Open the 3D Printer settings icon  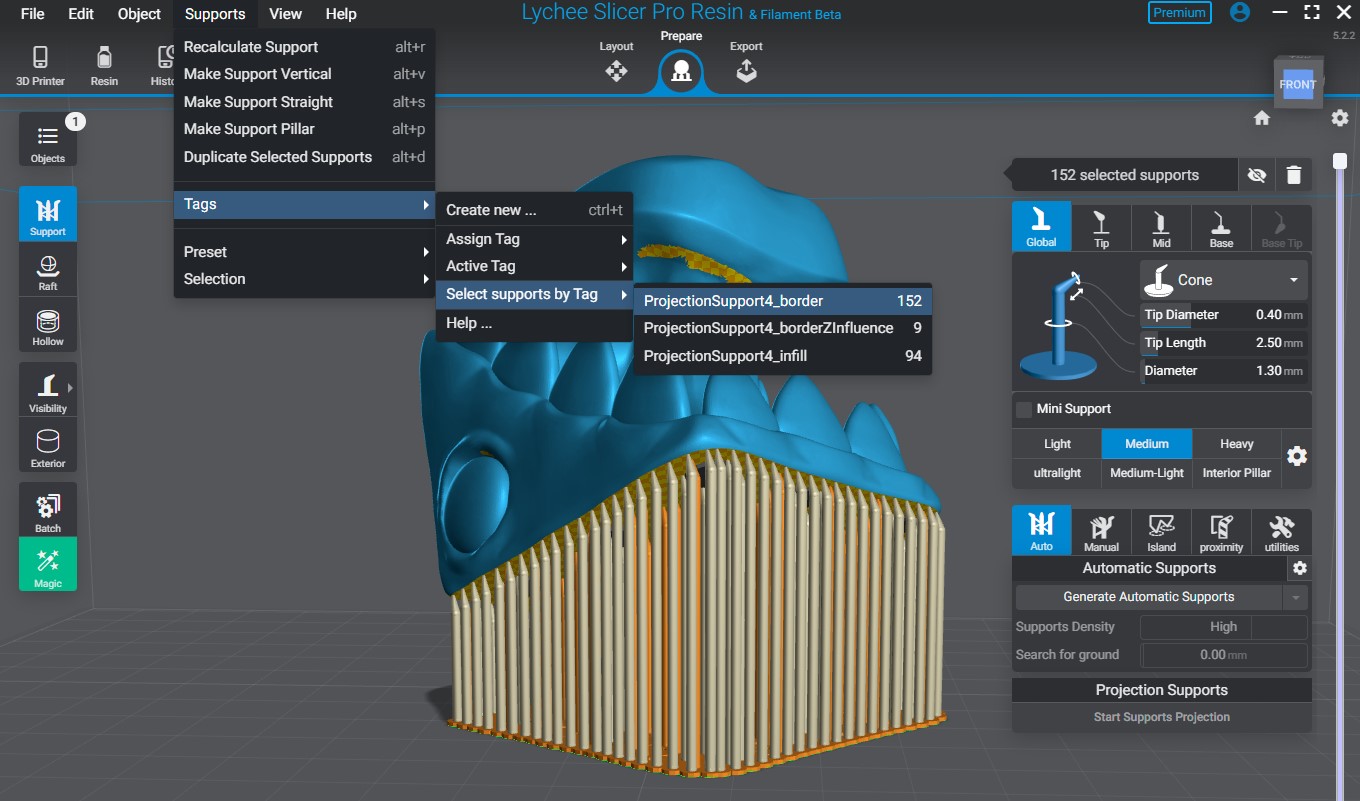tap(40, 65)
